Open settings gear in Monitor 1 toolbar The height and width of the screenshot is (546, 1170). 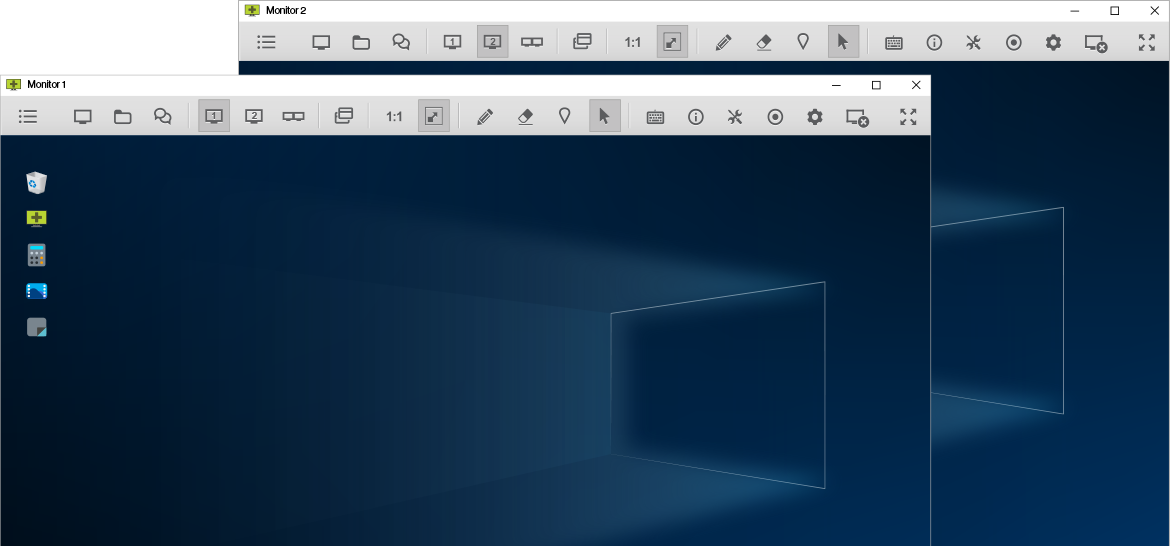tap(815, 116)
